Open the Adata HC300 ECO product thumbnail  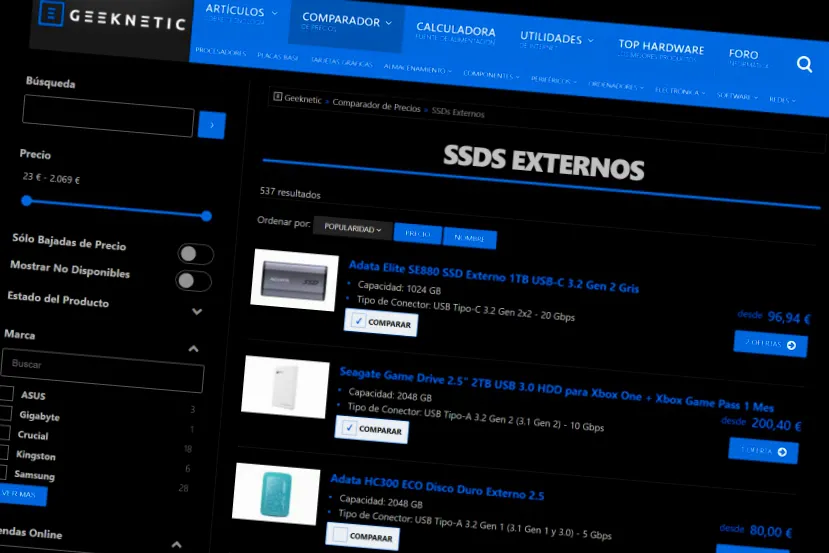[276, 494]
